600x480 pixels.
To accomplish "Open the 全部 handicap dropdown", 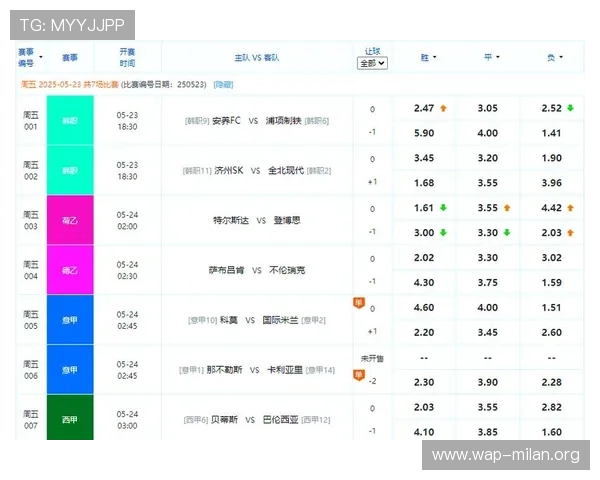I will [x=372, y=63].
